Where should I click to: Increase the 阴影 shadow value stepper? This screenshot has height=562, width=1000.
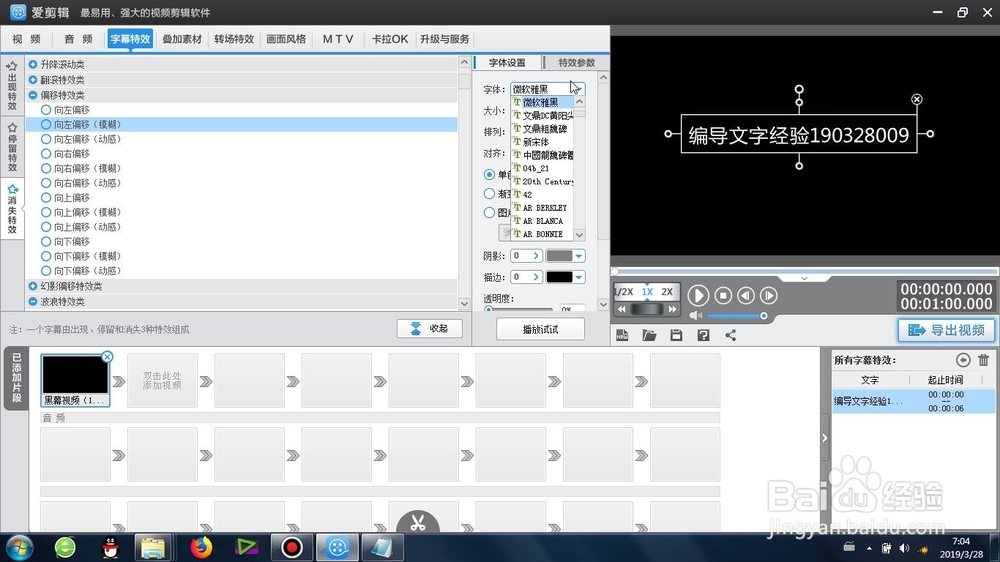coord(536,256)
